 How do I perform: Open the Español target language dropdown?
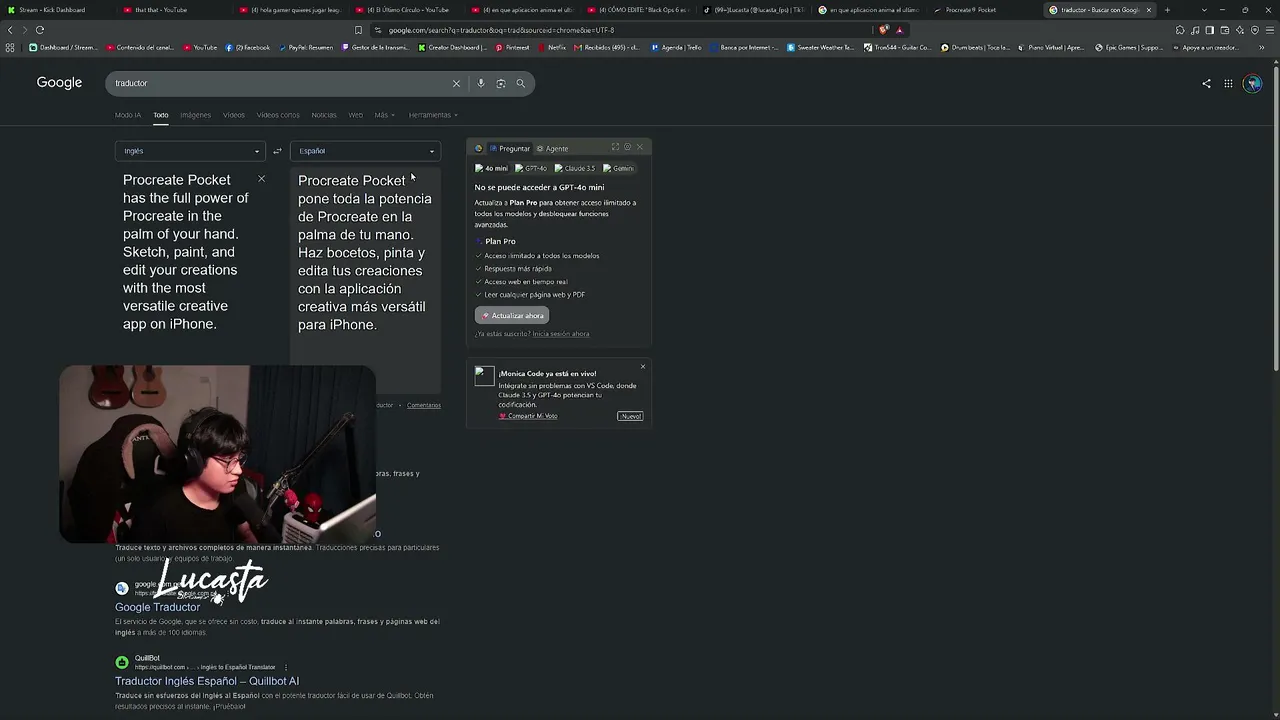pyautogui.click(x=365, y=151)
